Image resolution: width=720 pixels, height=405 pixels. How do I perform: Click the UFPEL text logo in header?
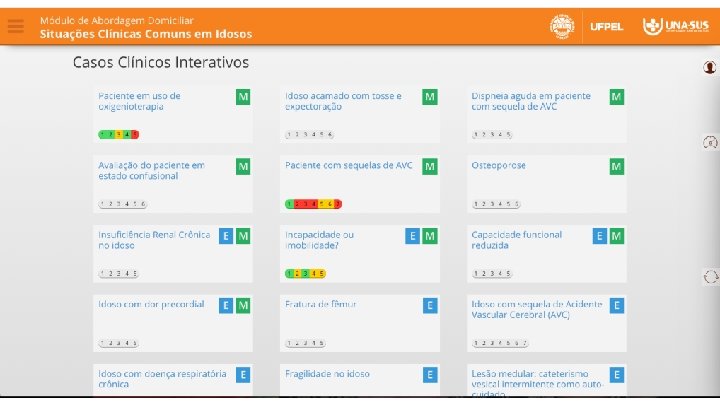coord(607,27)
